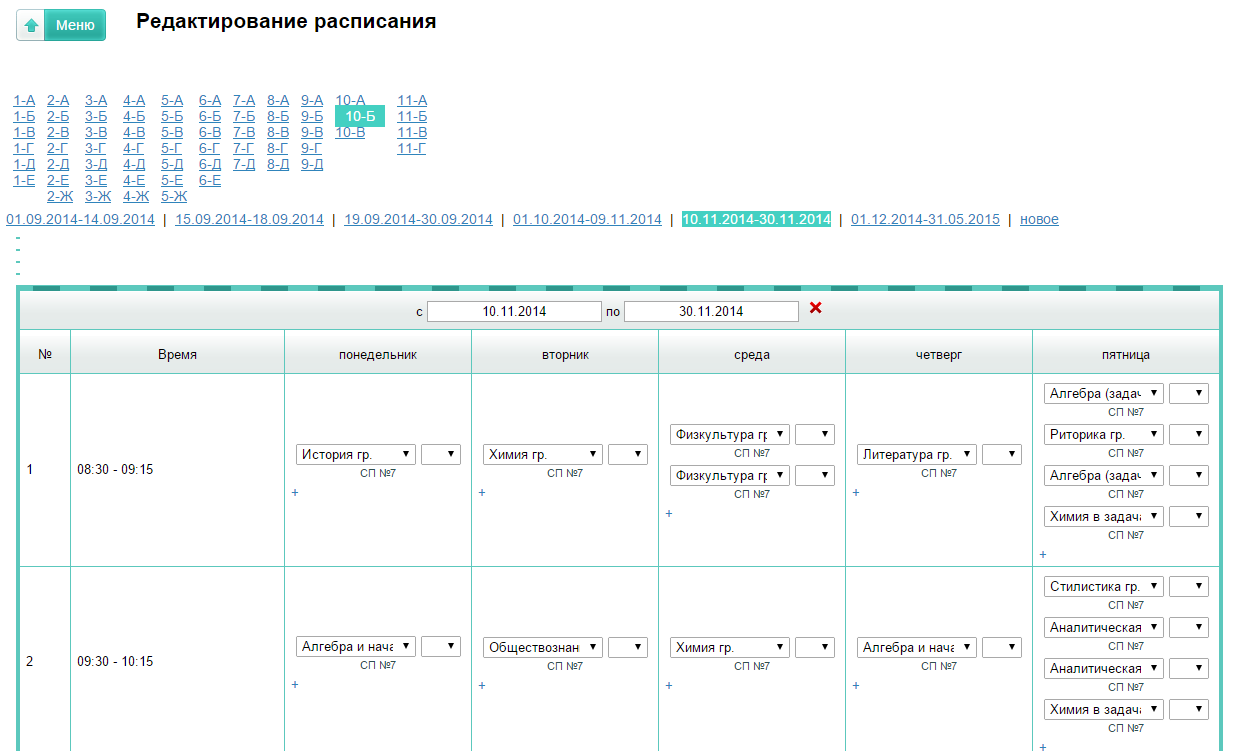Switch to period 01.09.2014-14.09.2014
The height and width of the screenshot is (751, 1242).
click(80, 219)
